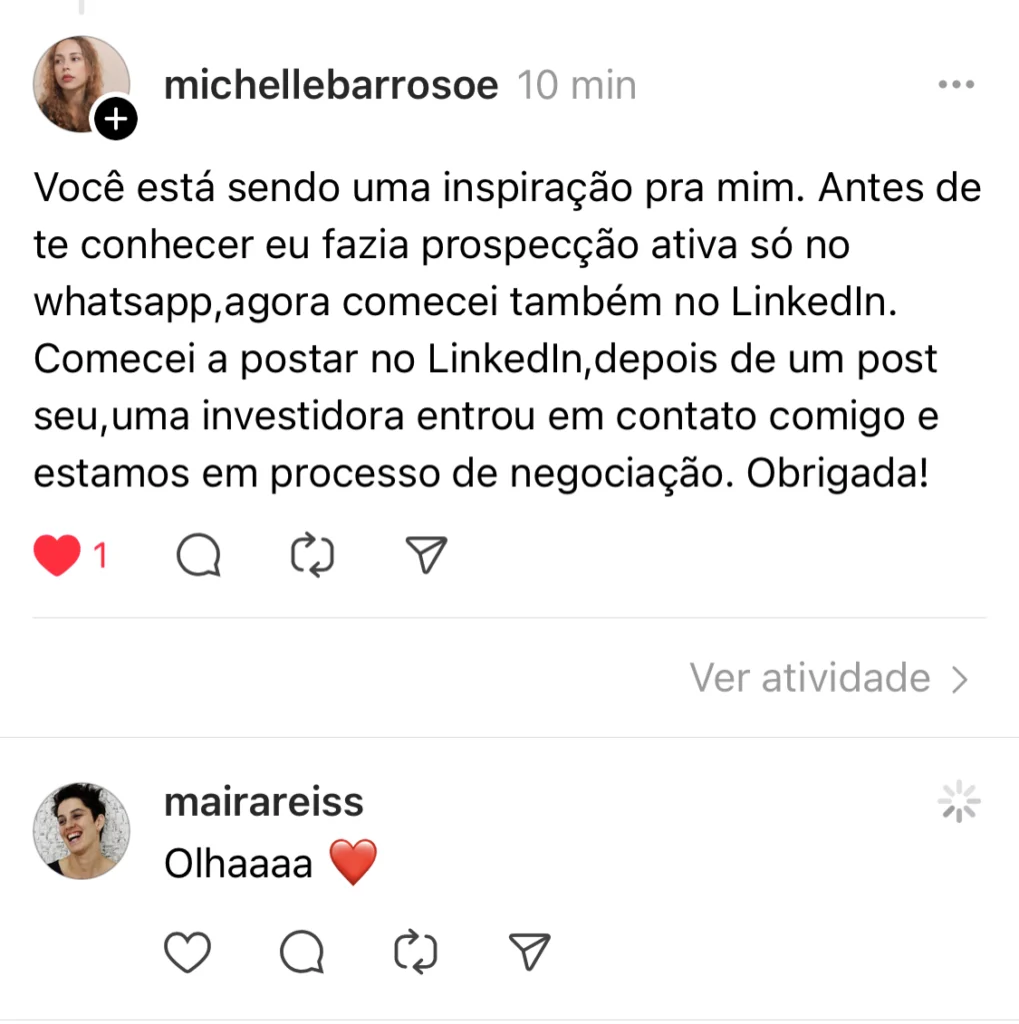Unlike michellebarrosoe's post via red heart
This screenshot has height=1024, width=1019.
57,555
